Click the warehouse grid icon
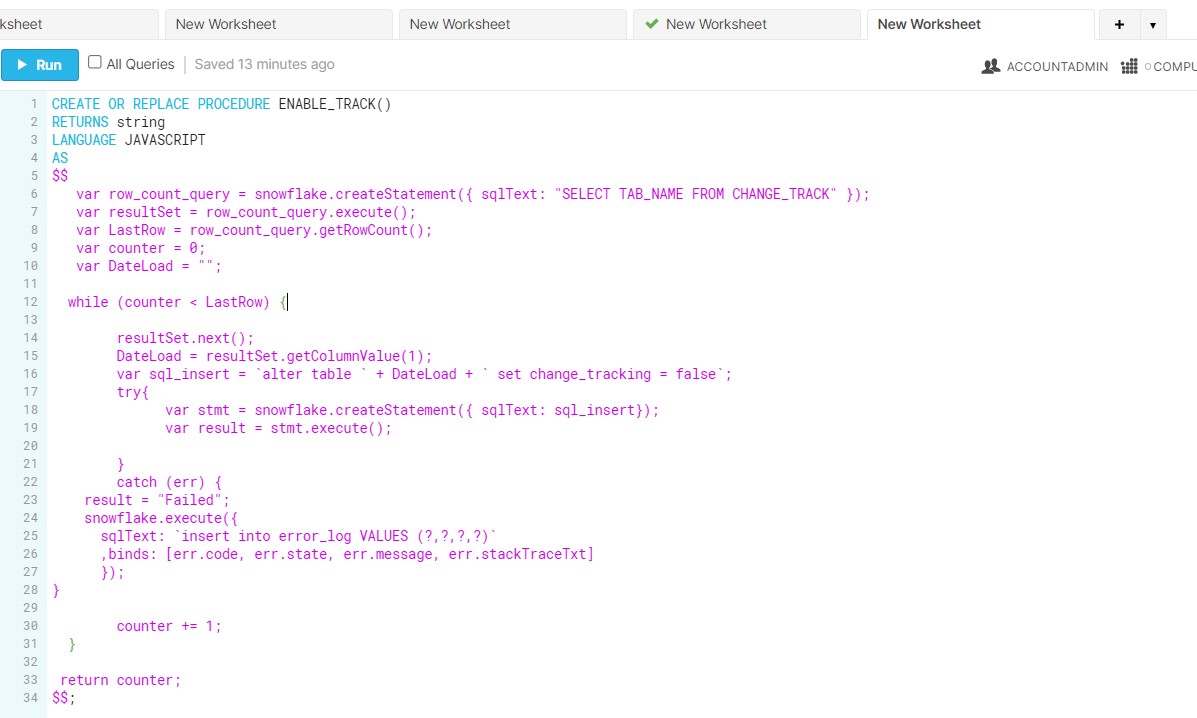 pos(1129,66)
